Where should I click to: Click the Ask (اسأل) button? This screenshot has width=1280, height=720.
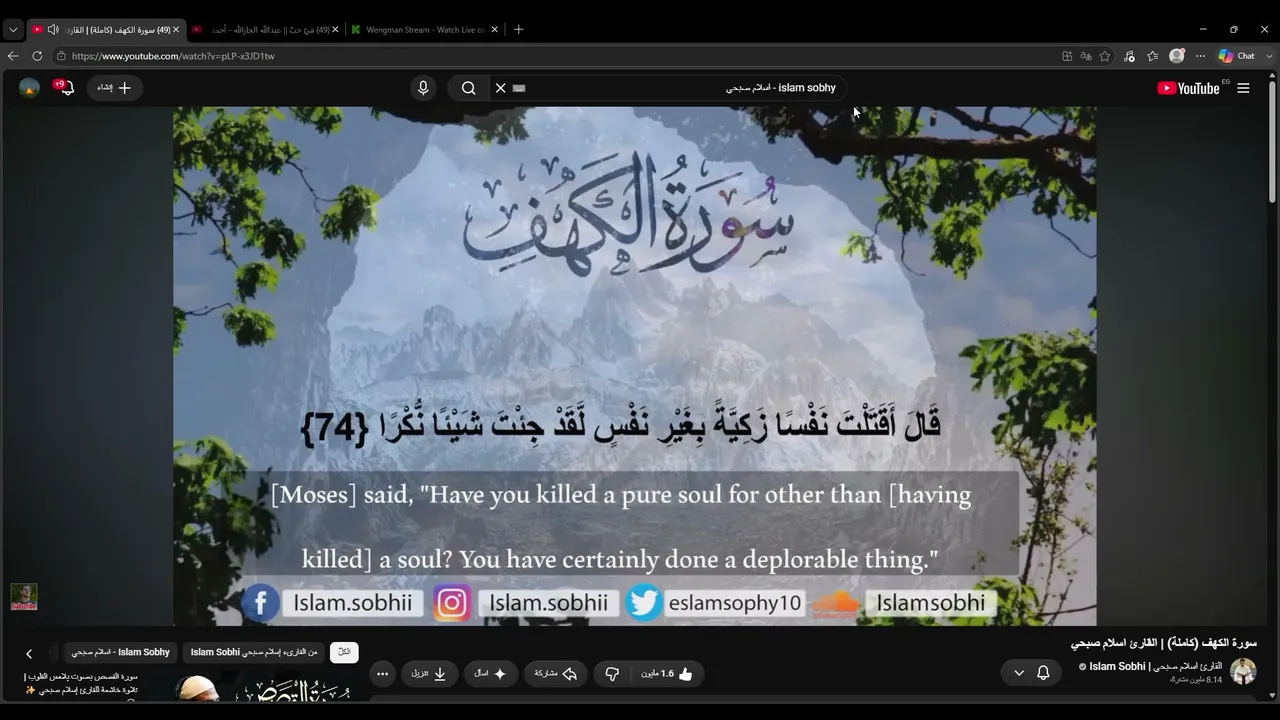pos(490,674)
